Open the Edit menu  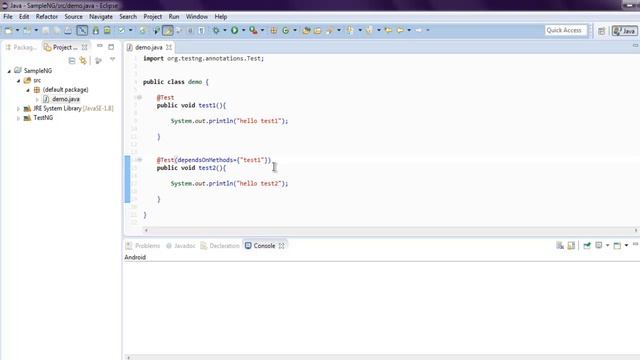tap(24, 17)
